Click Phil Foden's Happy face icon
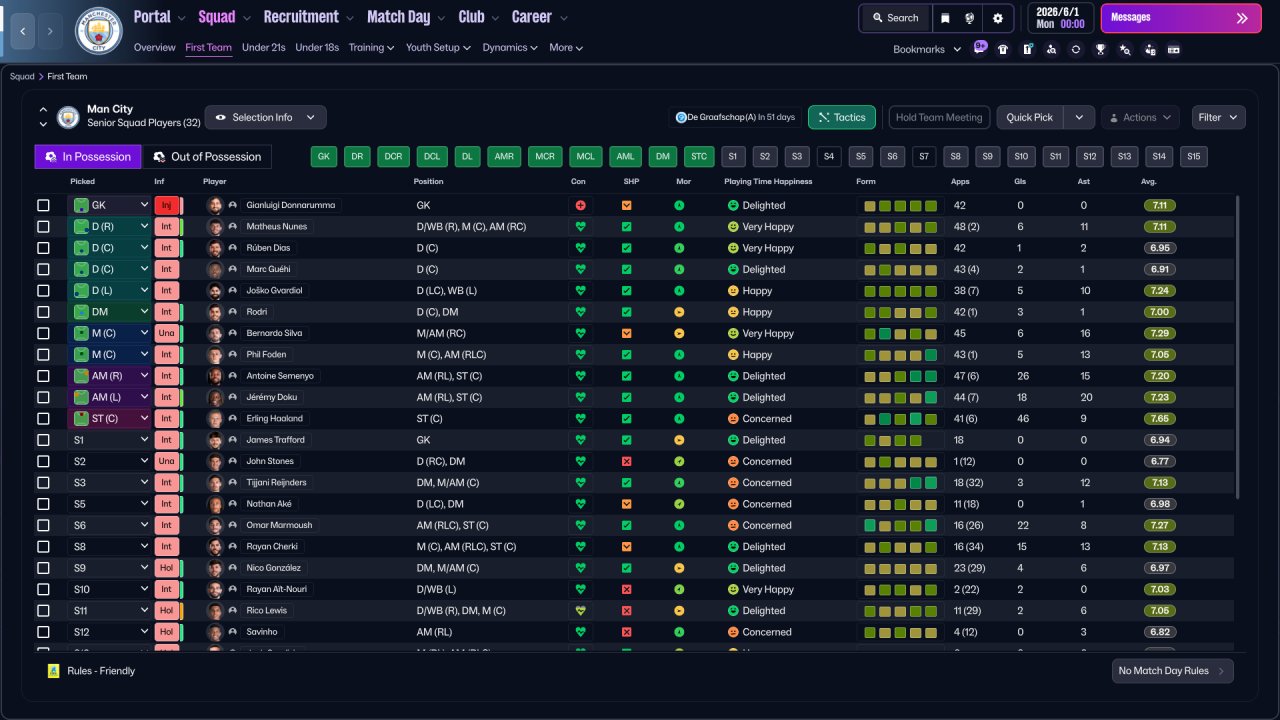The width and height of the screenshot is (1280, 720). point(733,355)
